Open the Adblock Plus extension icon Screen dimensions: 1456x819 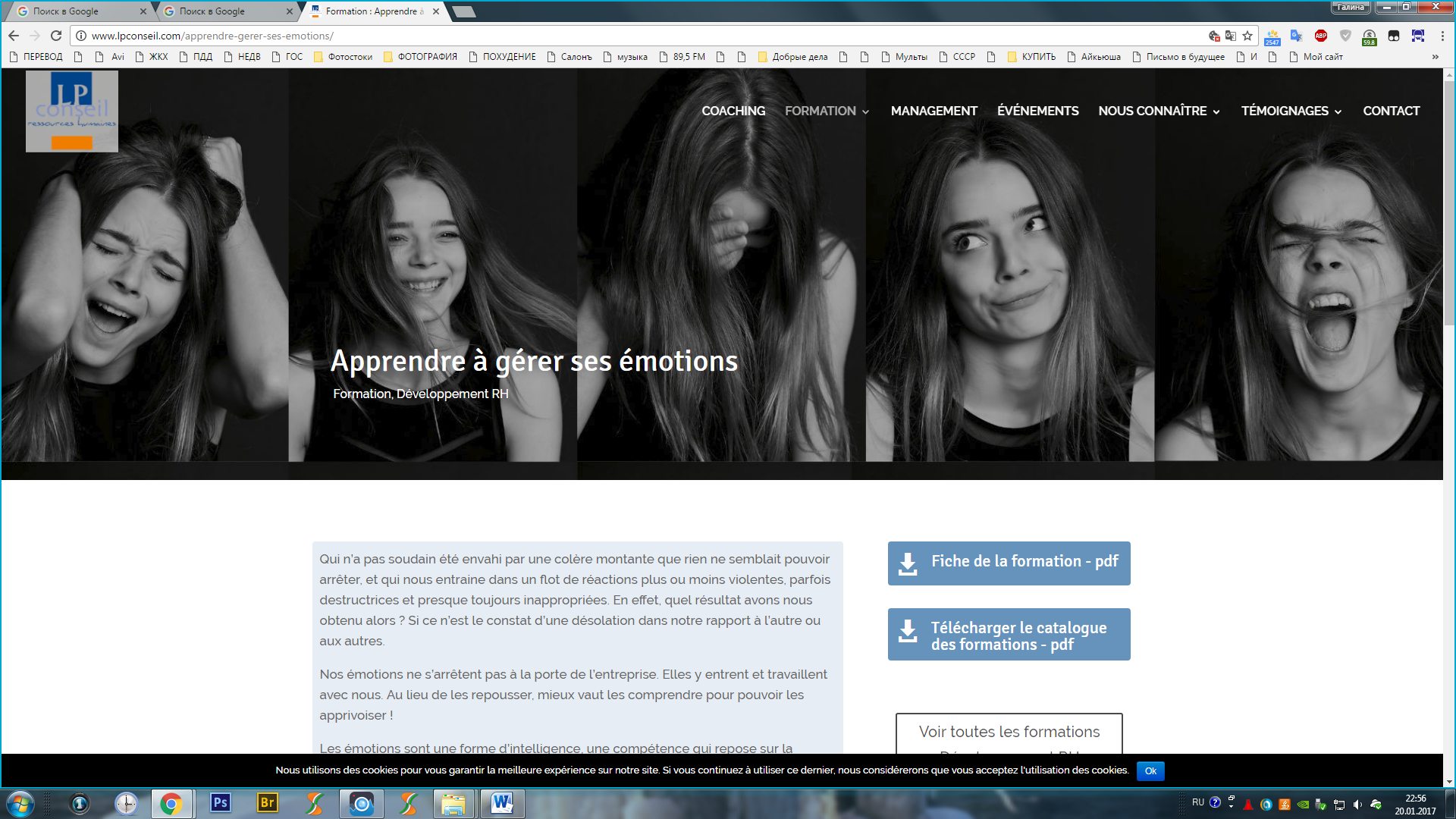coord(1321,36)
